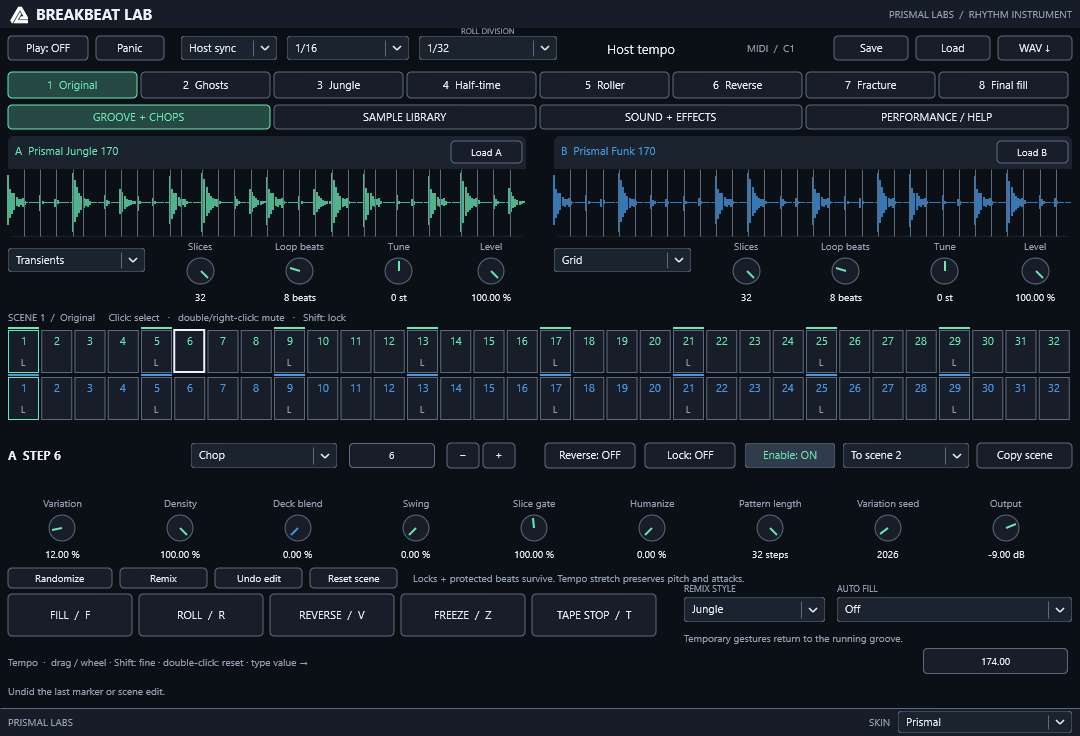Trigger the FREEZE / Z gesture
Screen dimensions: 1080x736
click(x=463, y=615)
